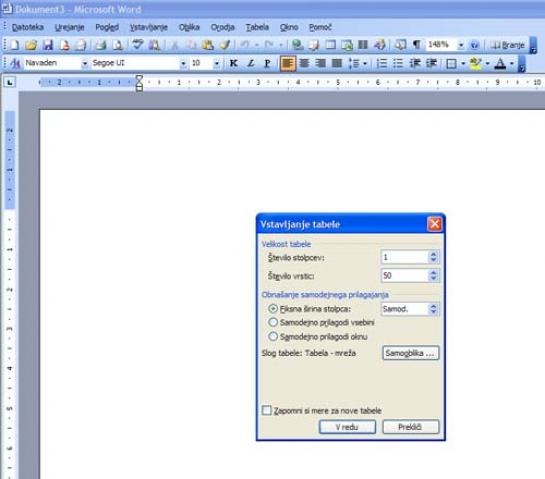This screenshot has width=545, height=479.
Task: Click the tab-stop selector on the ruler
Action: tap(10, 82)
